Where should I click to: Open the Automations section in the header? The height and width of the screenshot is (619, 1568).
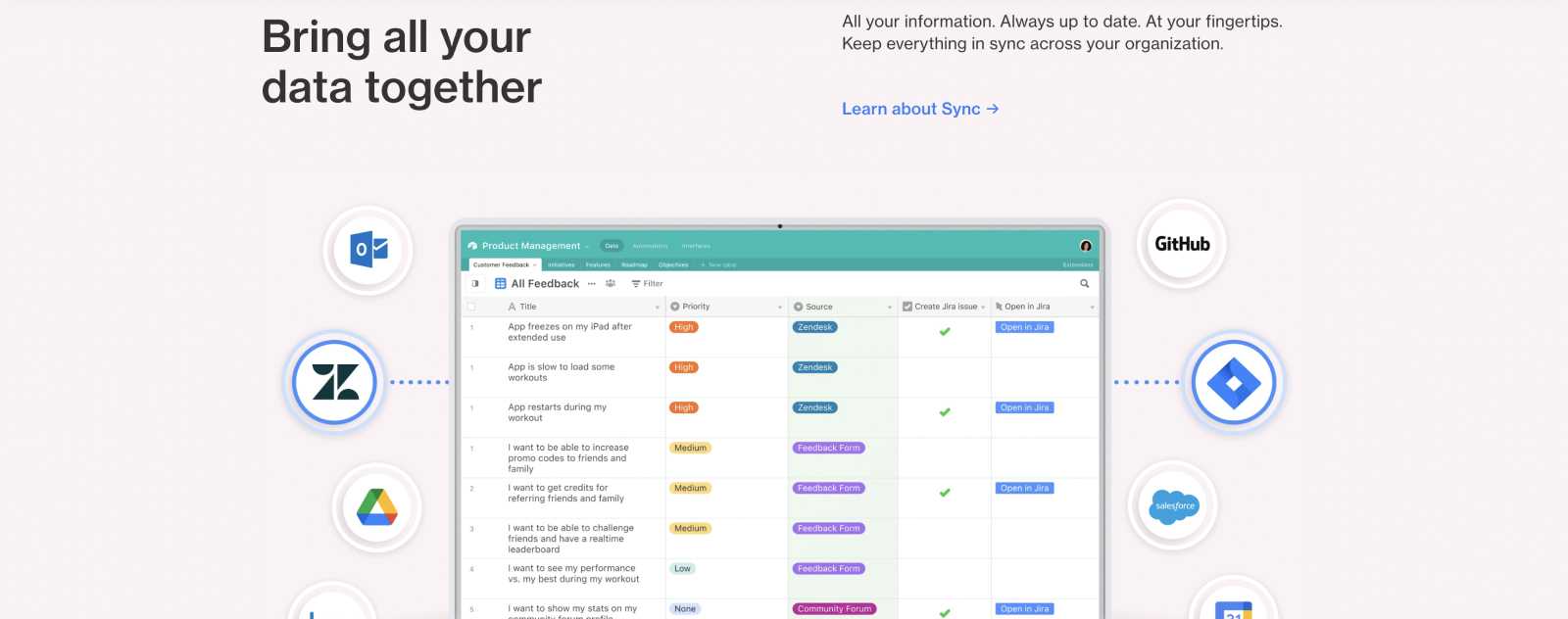[650, 246]
